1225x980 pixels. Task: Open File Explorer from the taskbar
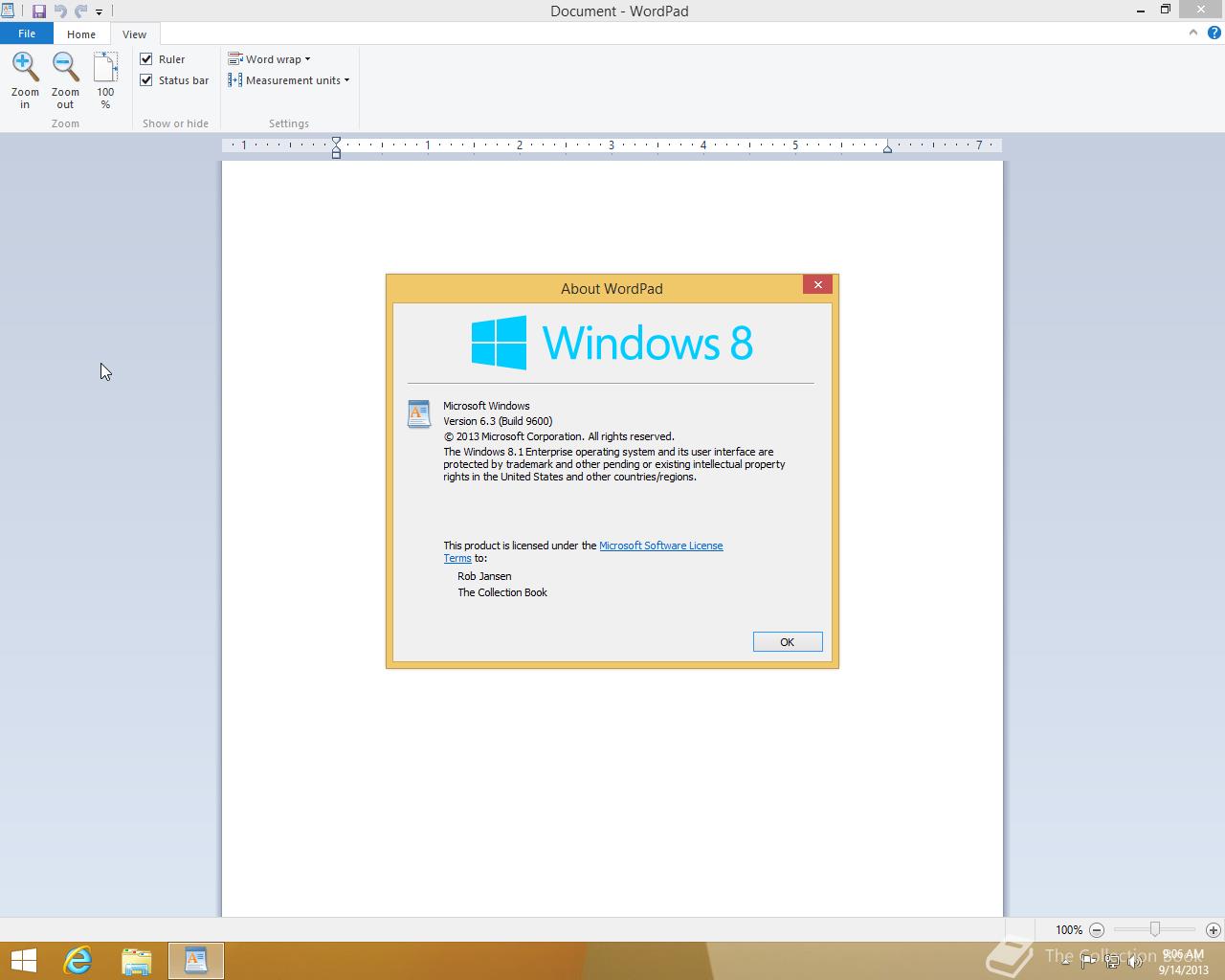click(137, 961)
